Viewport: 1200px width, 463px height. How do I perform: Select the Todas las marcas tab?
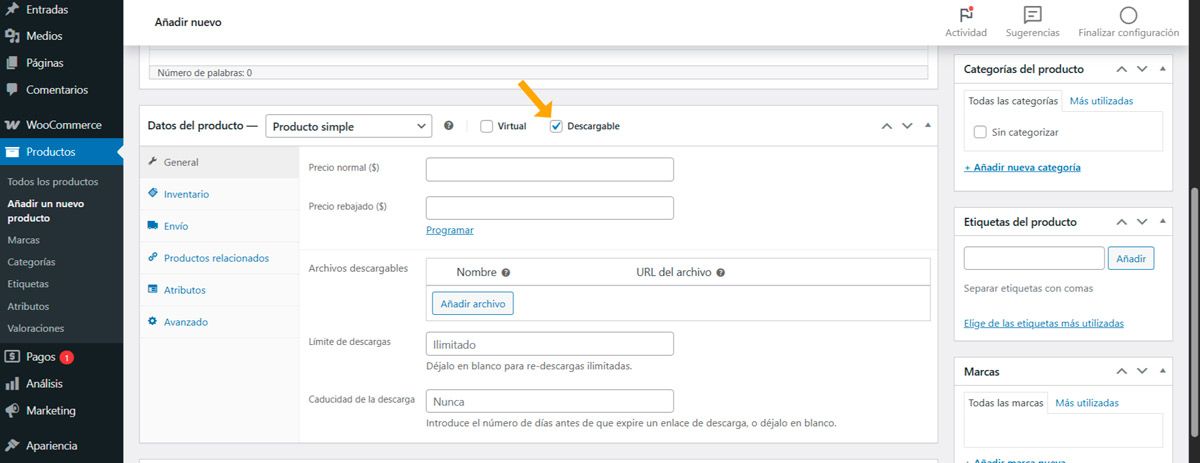1006,403
